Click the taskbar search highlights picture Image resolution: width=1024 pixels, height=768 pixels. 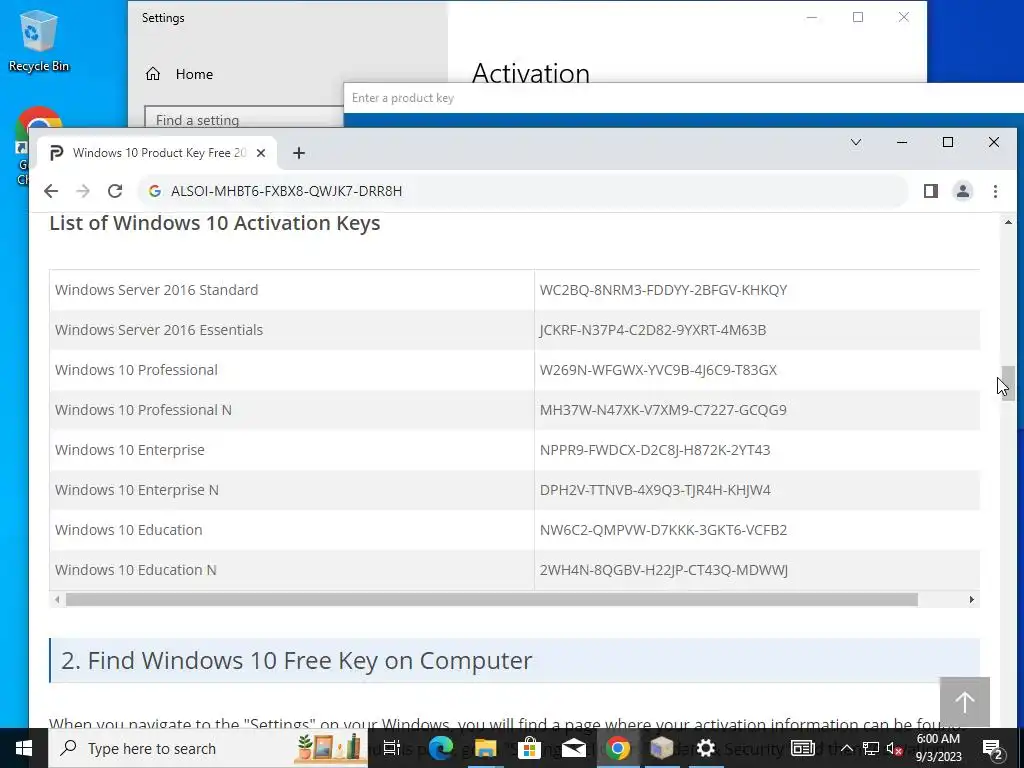(x=328, y=747)
